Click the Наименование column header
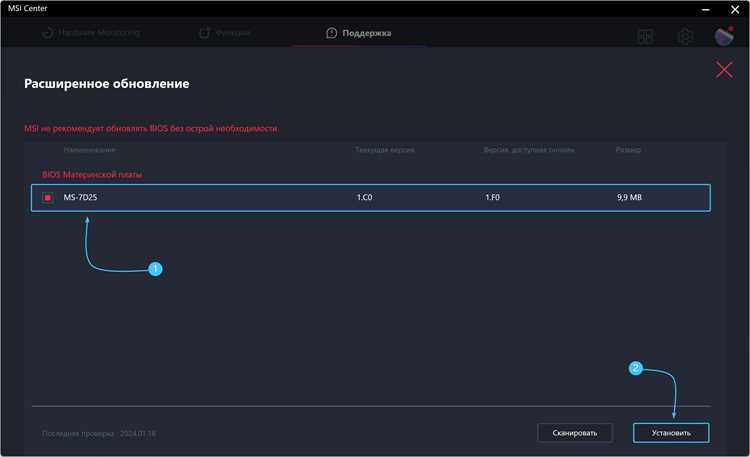 (x=89, y=150)
